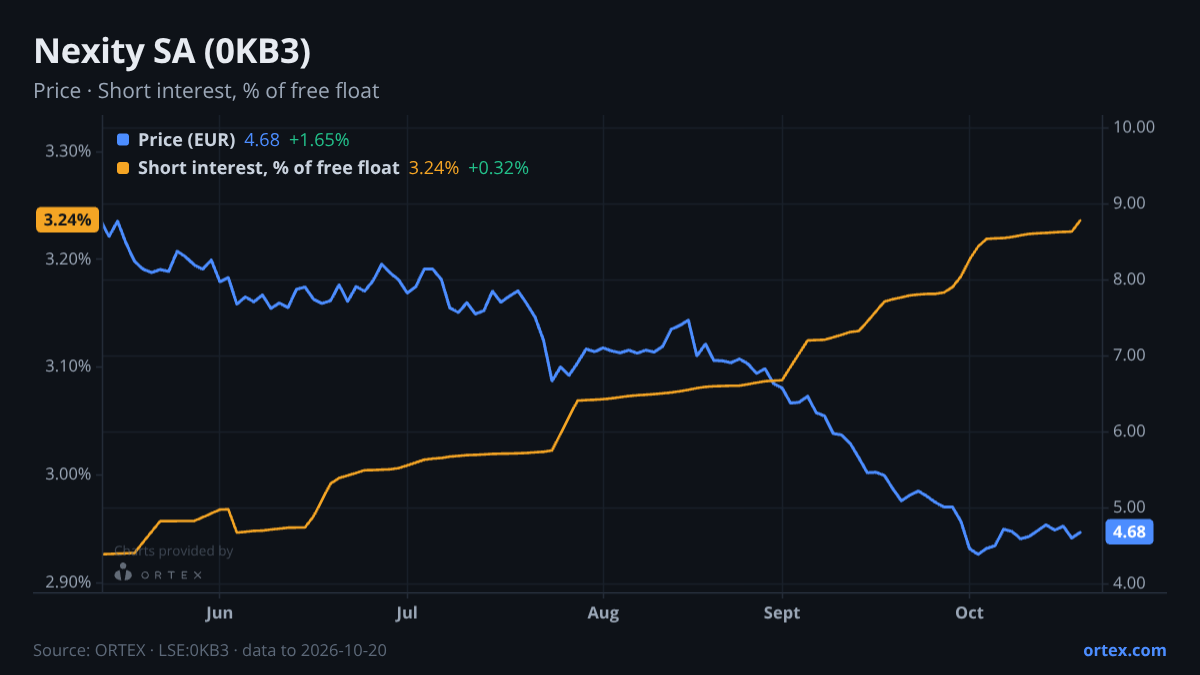Click the 10.00 right axis label
Screen dimensions: 1200x675
pyautogui.click(x=1133, y=127)
